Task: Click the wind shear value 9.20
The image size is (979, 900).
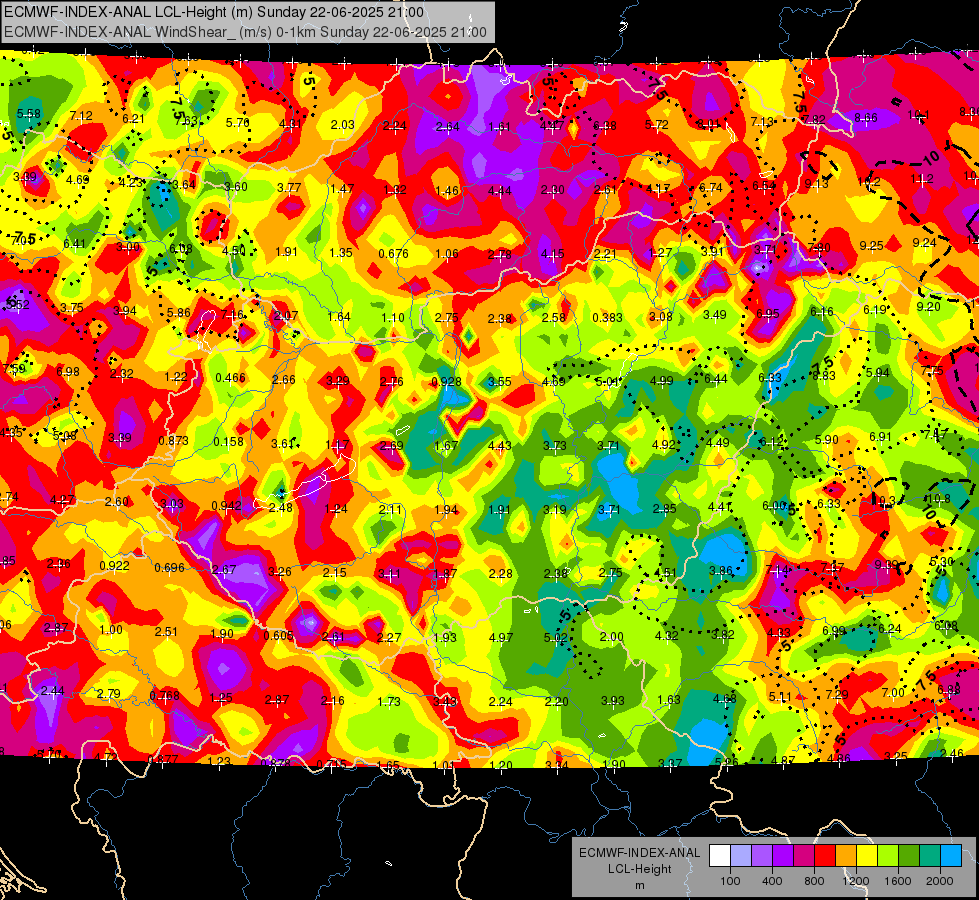Action: click(928, 307)
